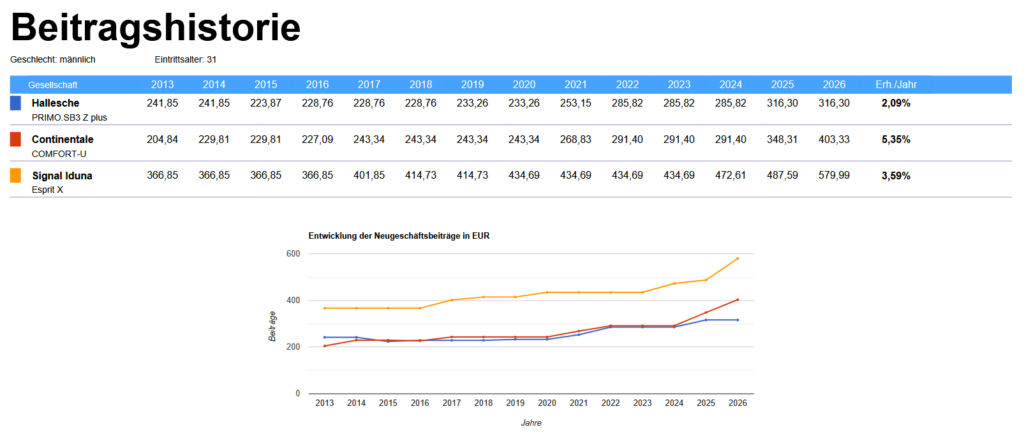Click the 2020 column header in table

pyautogui.click(x=521, y=84)
